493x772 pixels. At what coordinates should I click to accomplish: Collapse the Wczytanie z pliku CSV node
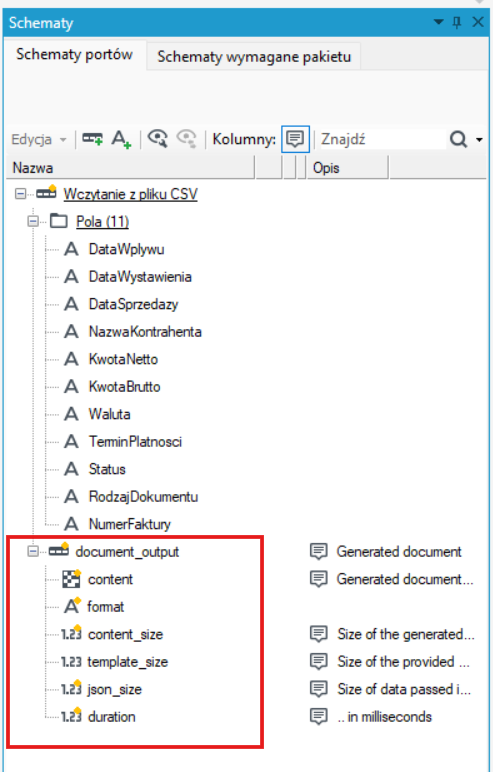[20, 194]
